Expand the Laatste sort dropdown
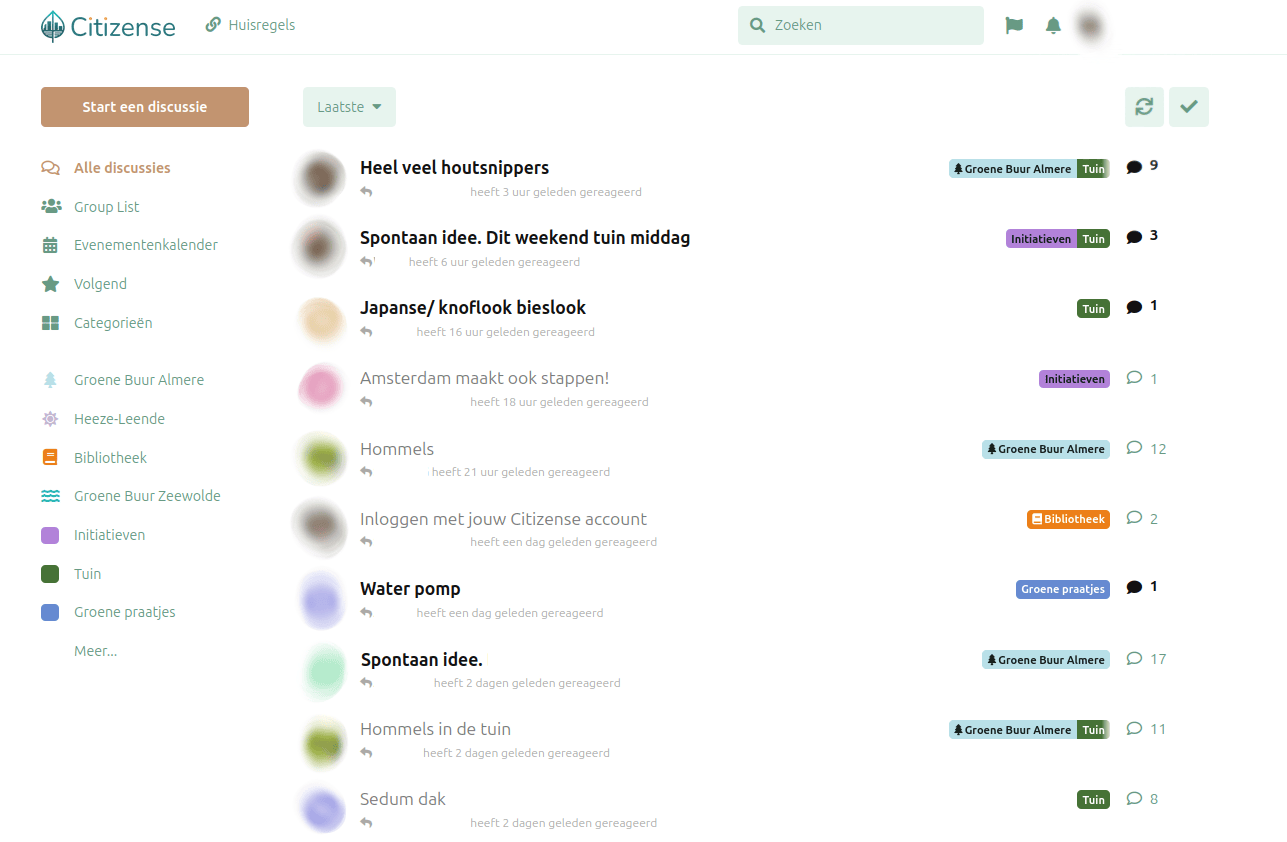 [x=349, y=107]
